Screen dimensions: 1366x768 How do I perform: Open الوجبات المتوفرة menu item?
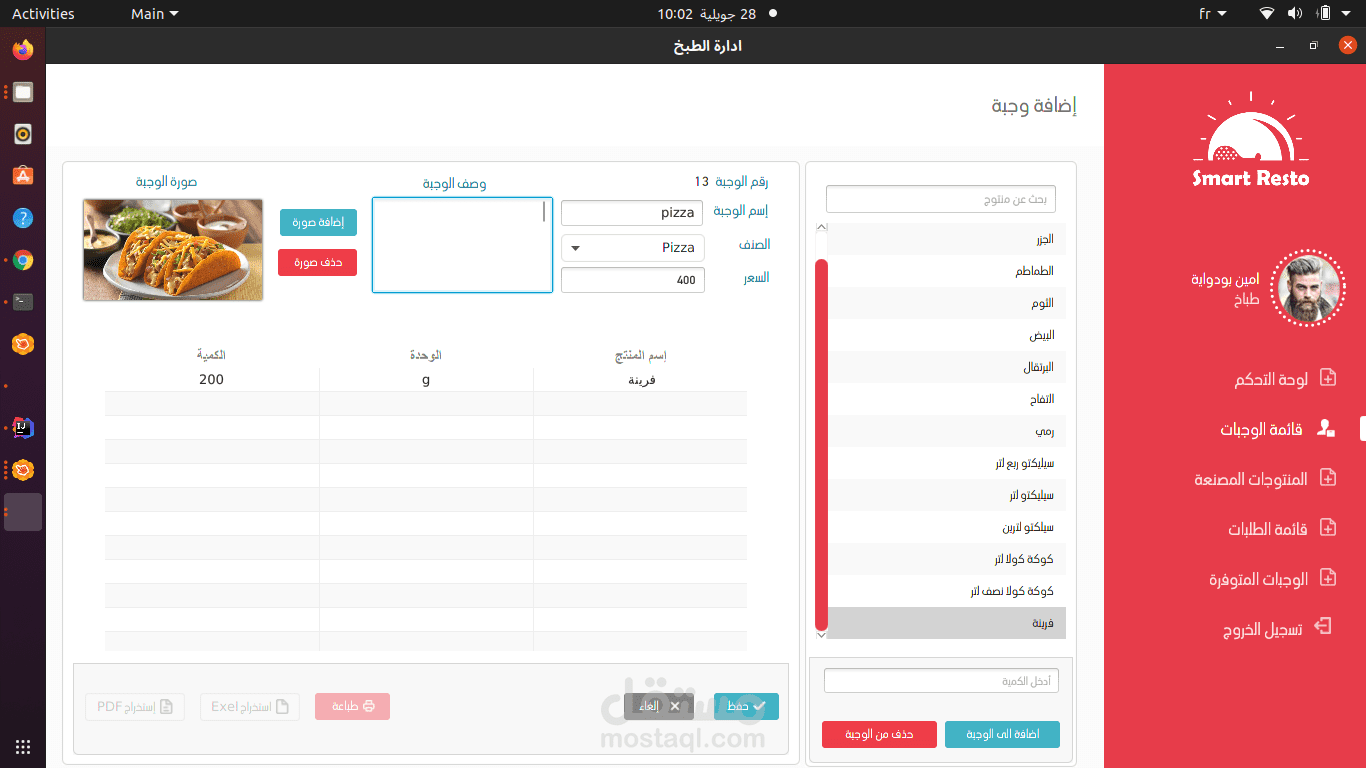[1258, 579]
